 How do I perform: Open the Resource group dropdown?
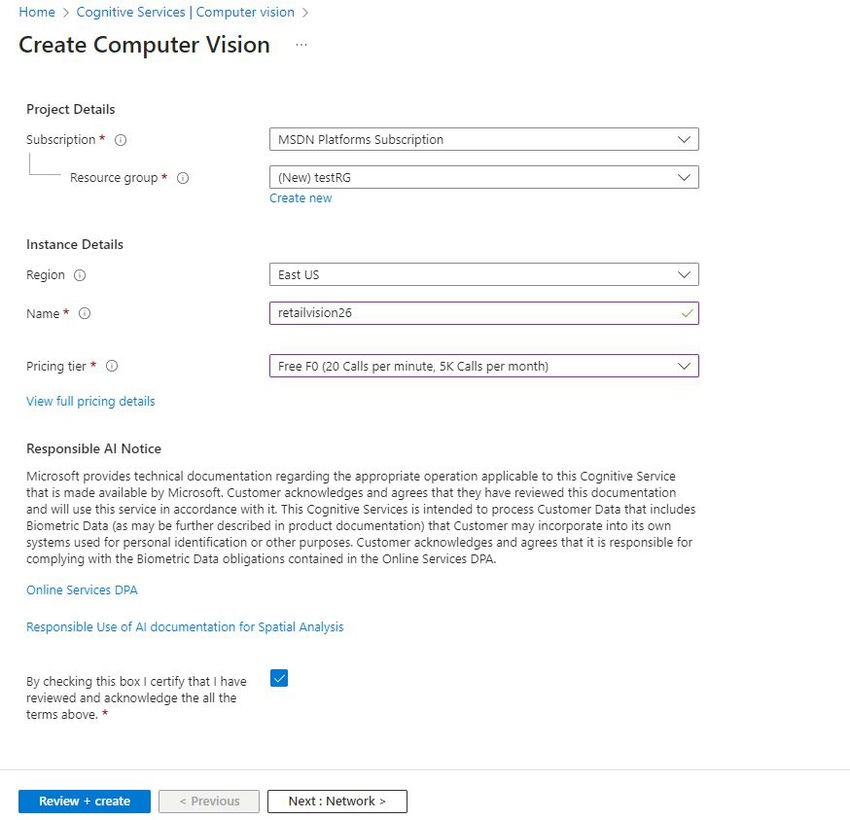click(483, 178)
